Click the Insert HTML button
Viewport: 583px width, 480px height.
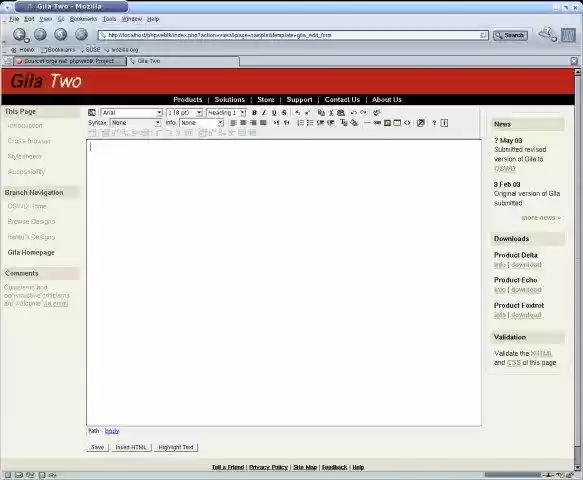(x=131, y=447)
